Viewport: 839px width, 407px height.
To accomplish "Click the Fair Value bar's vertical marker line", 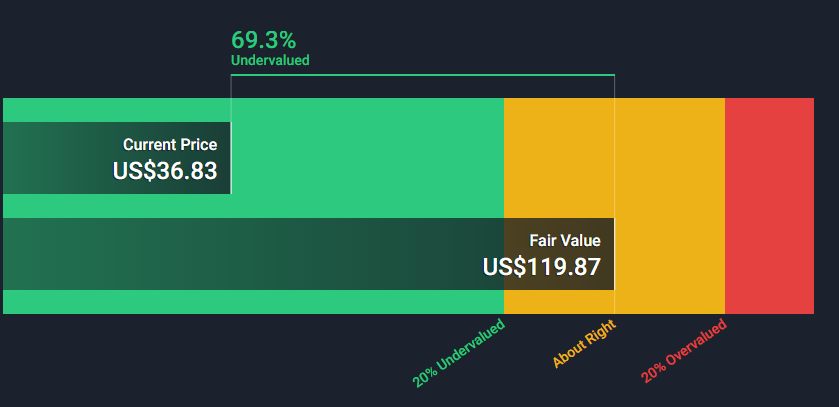I will (614, 254).
